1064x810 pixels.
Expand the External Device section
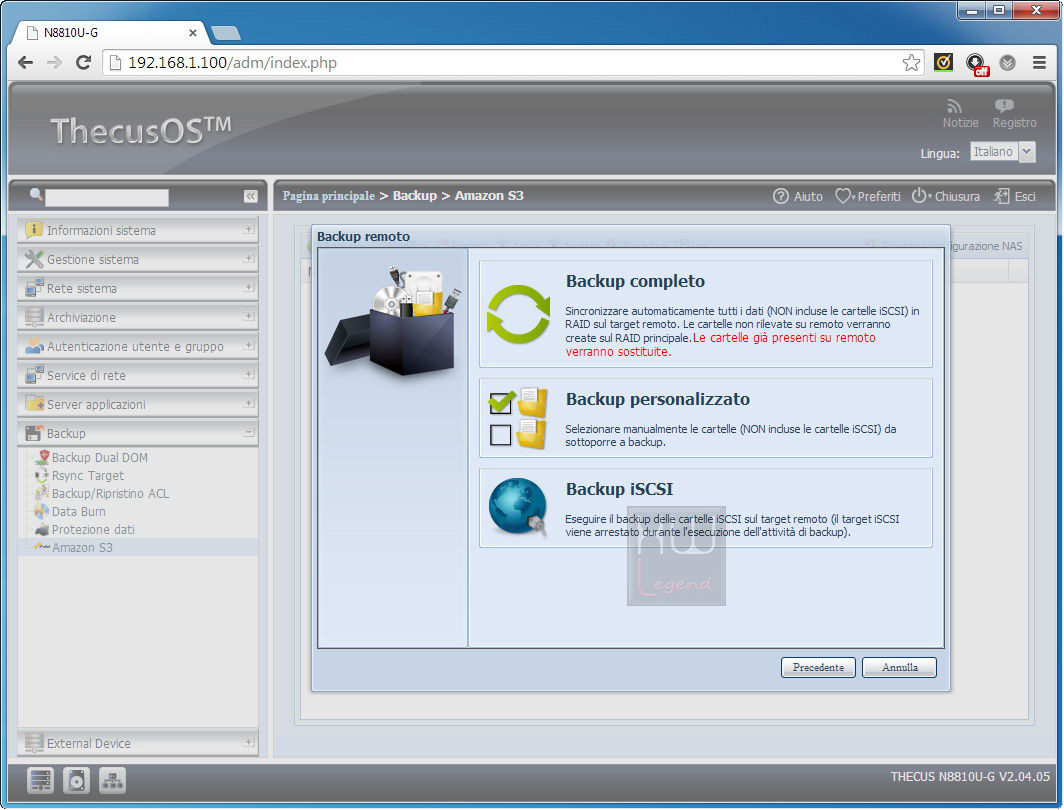coord(248,743)
